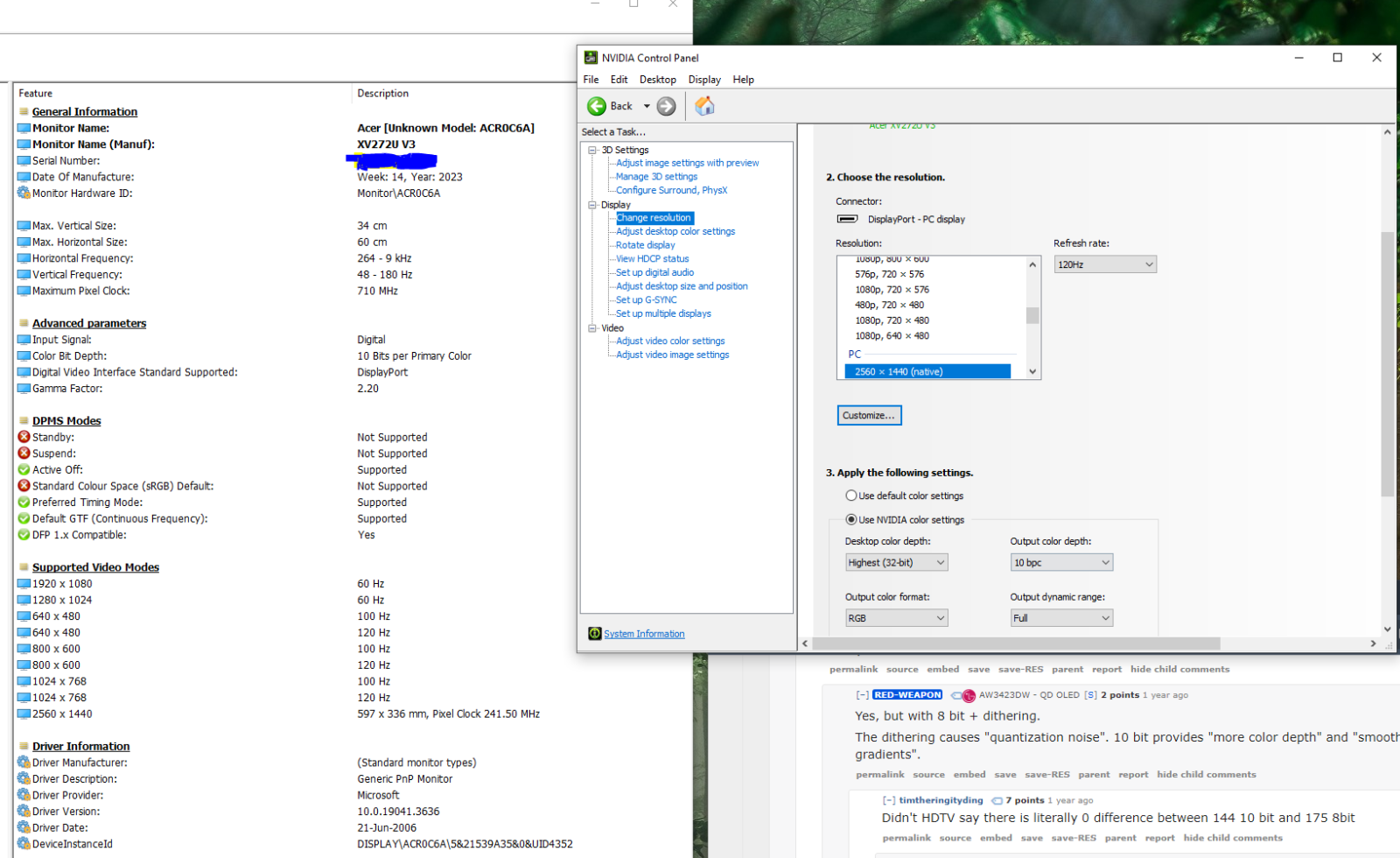Viewport: 1400px width, 858px height.
Task: Choose 576p, 720 × 576 resolution
Action: 890,274
